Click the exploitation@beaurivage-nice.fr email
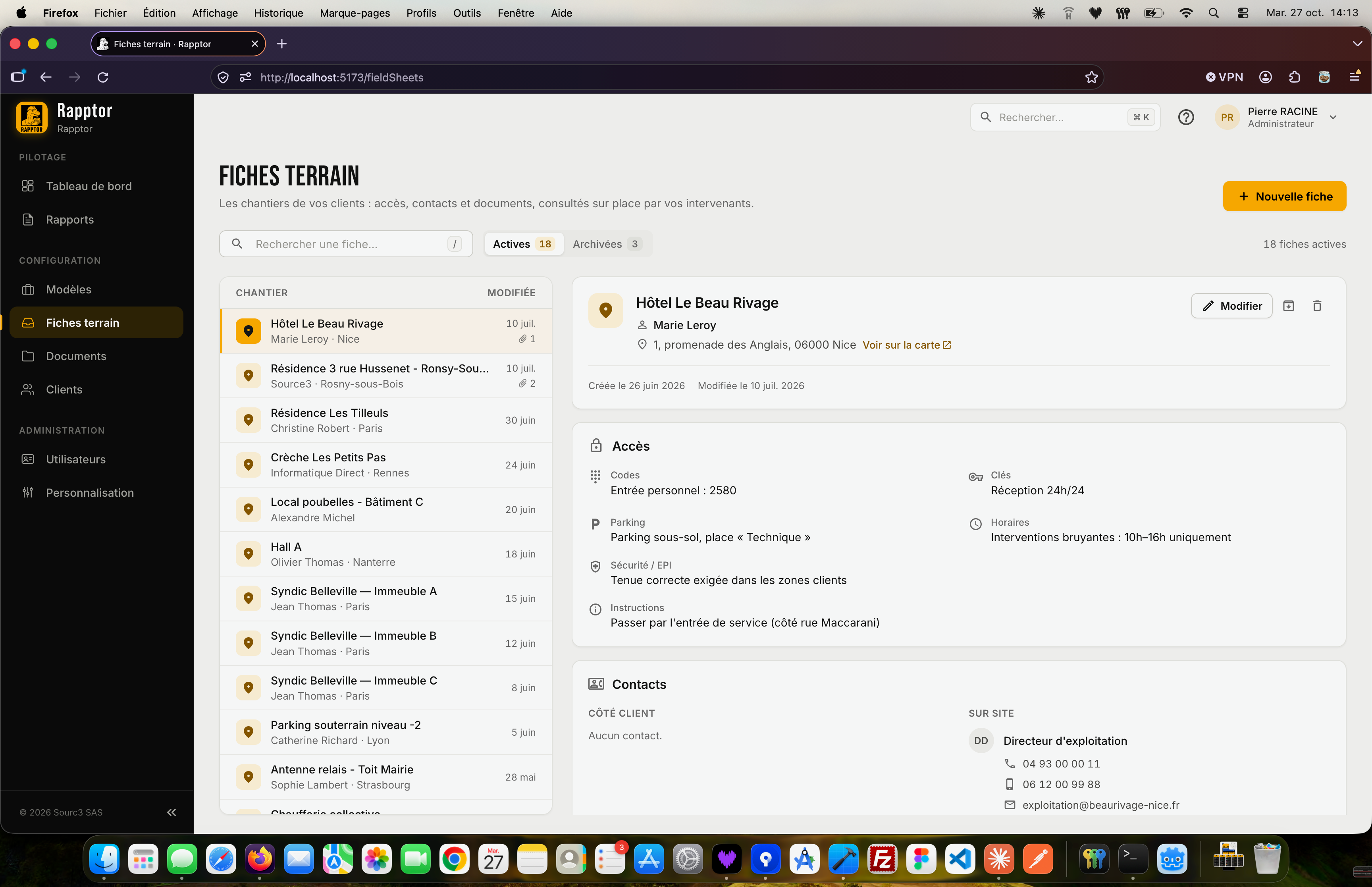This screenshot has width=1372, height=887. pos(1100,805)
